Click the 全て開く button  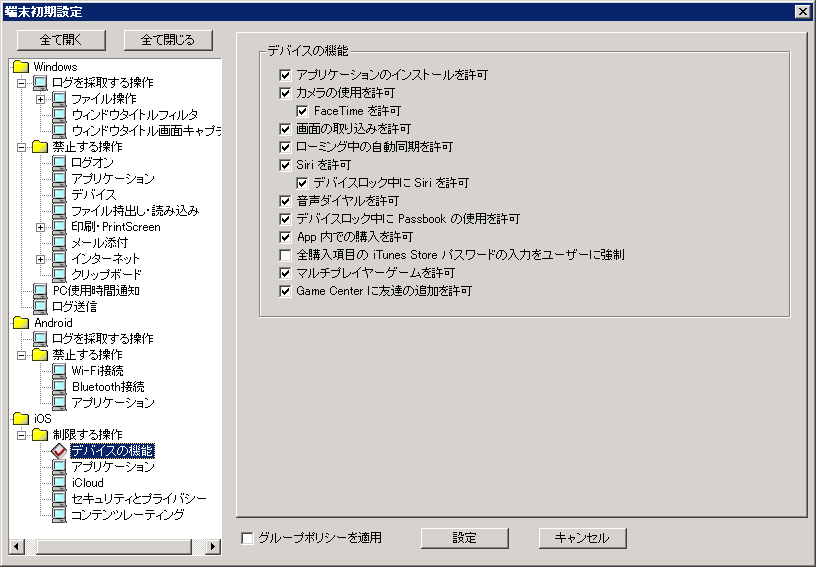click(61, 40)
